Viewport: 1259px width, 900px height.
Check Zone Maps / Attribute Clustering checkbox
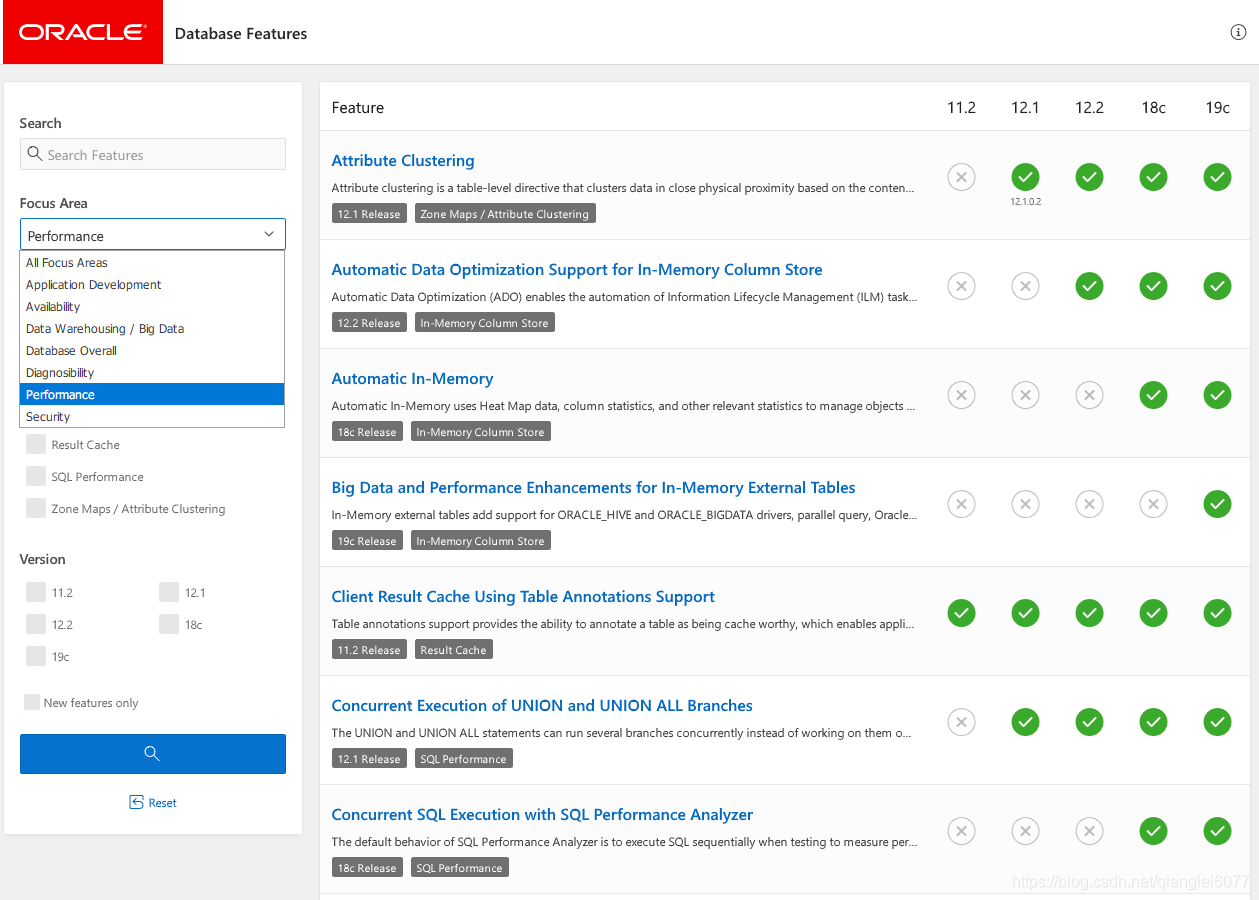tap(36, 509)
